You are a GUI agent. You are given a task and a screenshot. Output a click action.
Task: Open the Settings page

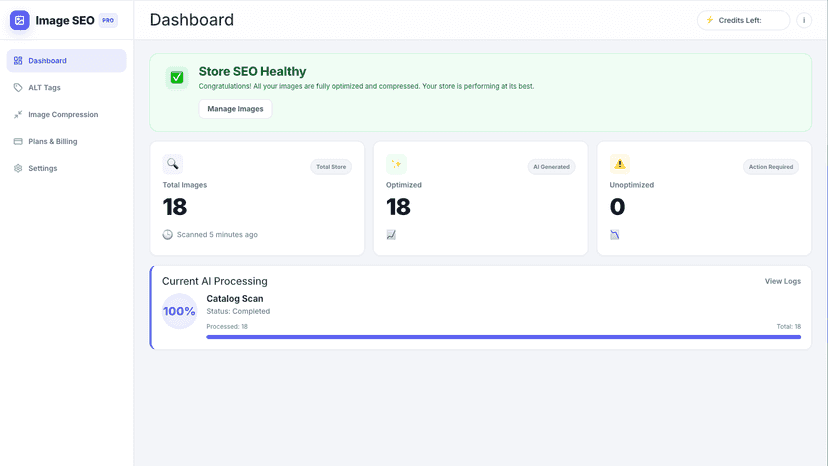[x=67, y=169]
